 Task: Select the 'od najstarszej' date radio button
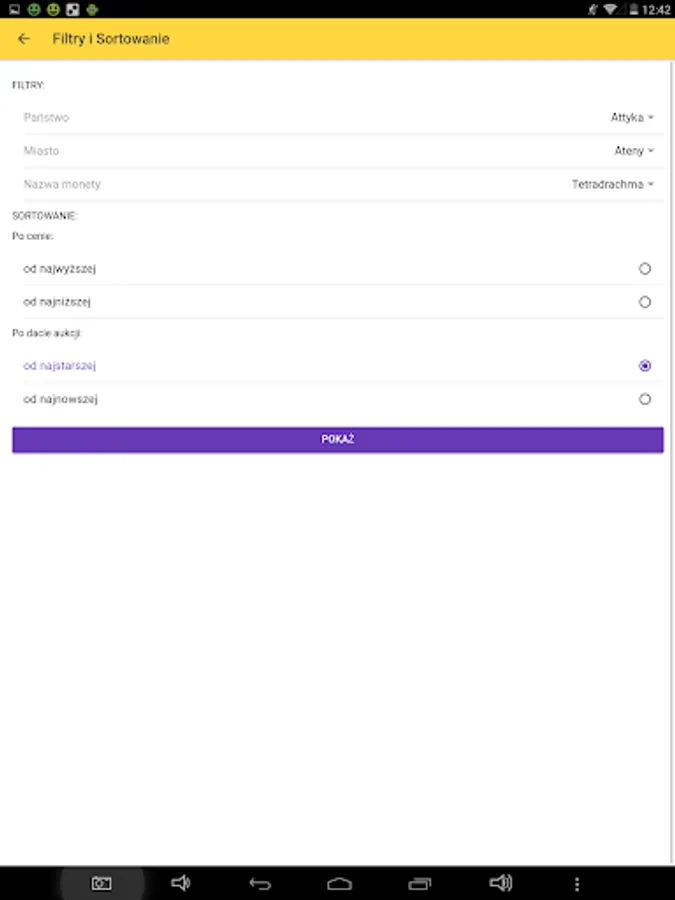(644, 366)
